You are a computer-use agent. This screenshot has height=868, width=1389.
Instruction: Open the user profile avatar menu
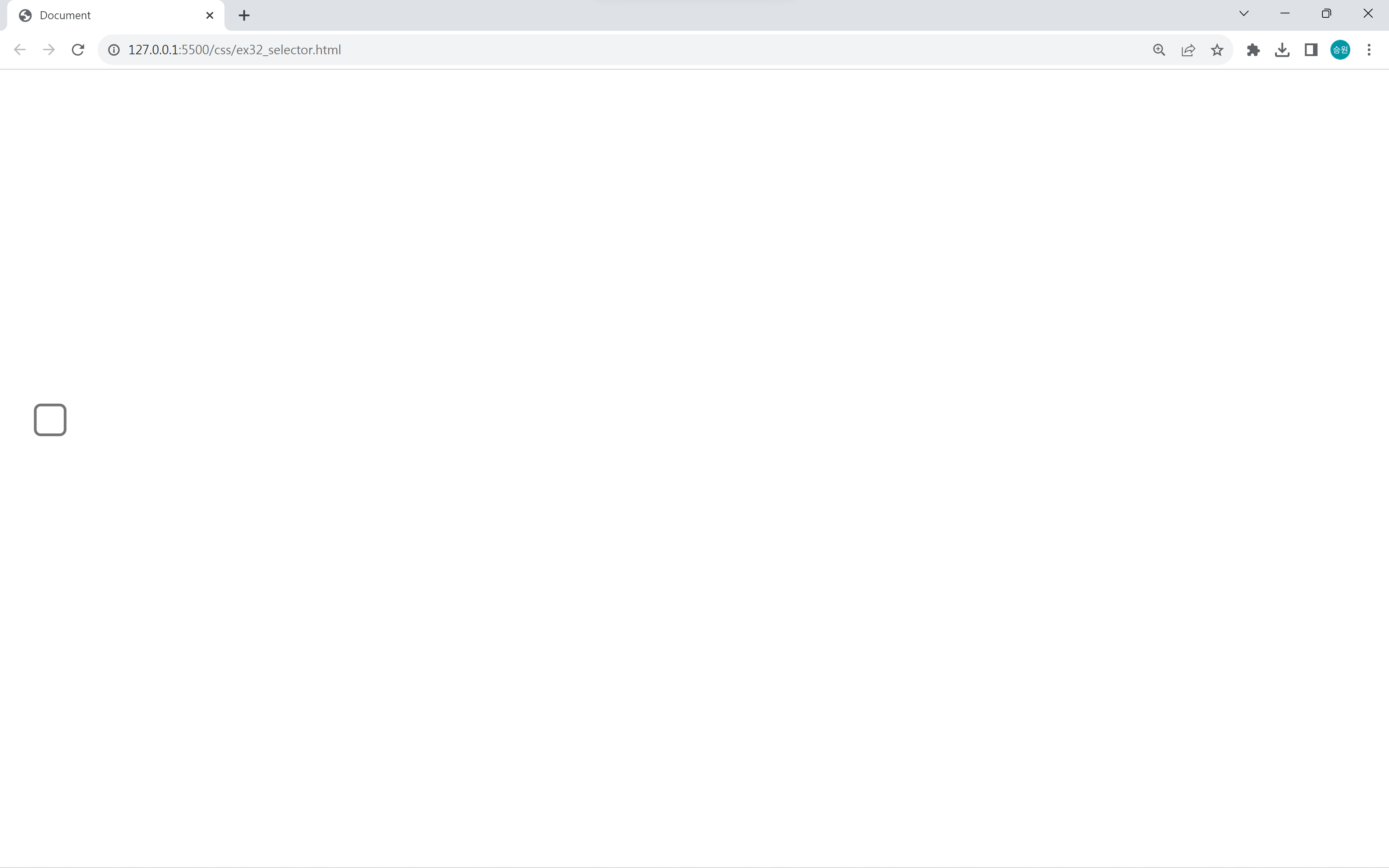(1340, 50)
